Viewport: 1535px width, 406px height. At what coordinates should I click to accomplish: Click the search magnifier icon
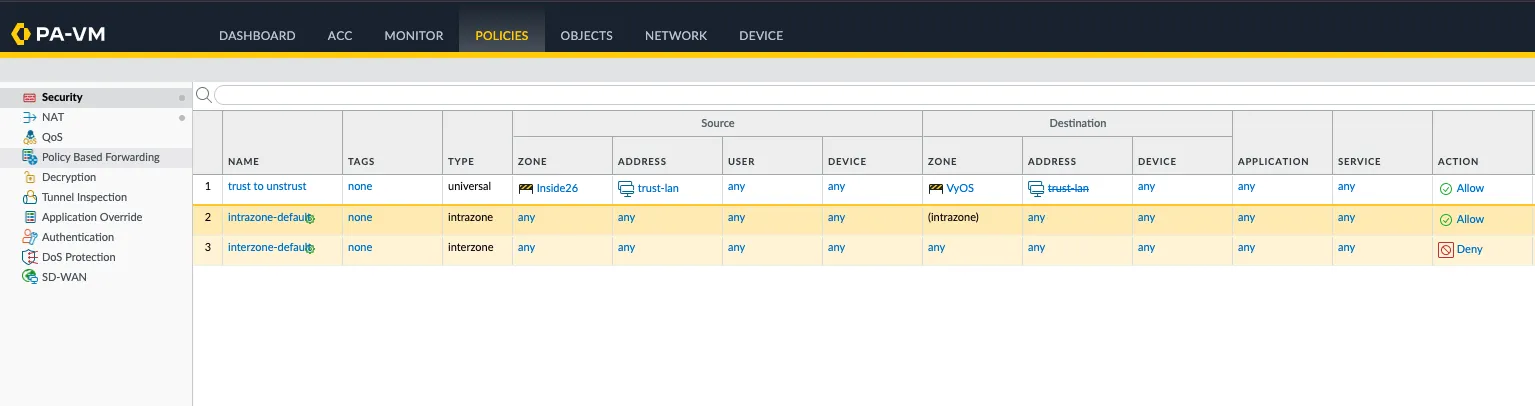pyautogui.click(x=203, y=94)
